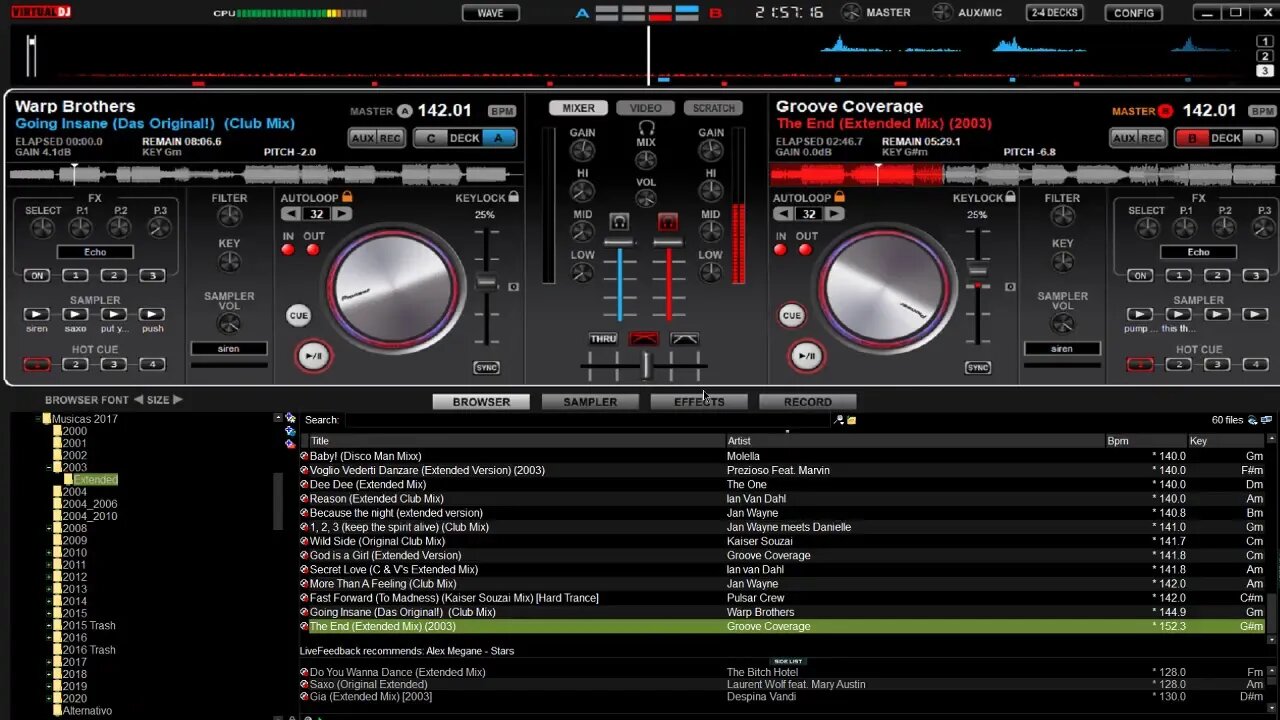Click right deck REC button

(x=1152, y=138)
